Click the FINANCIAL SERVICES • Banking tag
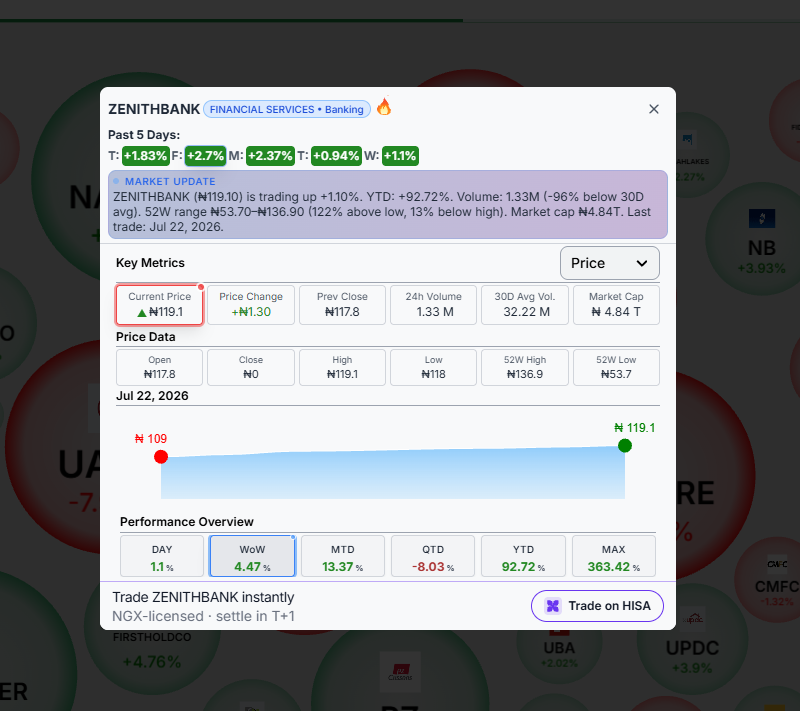The height and width of the screenshot is (711, 800). pyautogui.click(x=287, y=109)
